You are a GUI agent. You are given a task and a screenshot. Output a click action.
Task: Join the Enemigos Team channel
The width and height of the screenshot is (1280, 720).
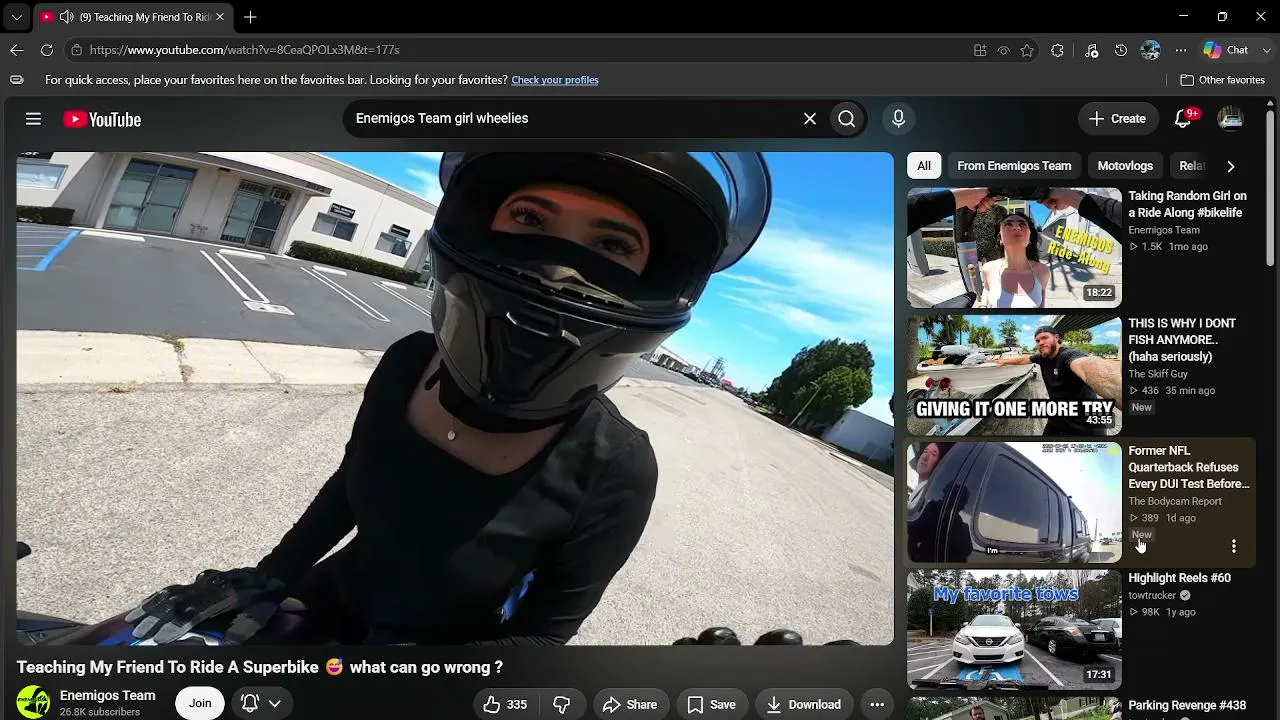[x=200, y=703]
